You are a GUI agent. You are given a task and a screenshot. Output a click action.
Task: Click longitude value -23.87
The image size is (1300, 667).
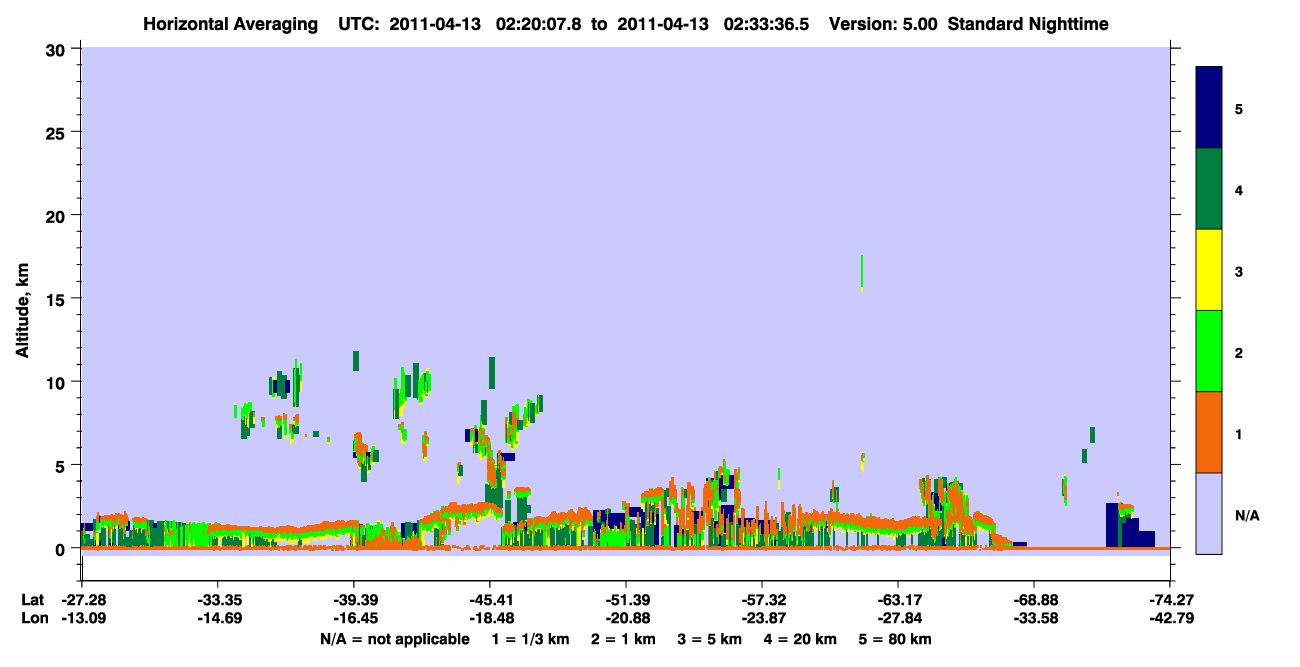762,619
